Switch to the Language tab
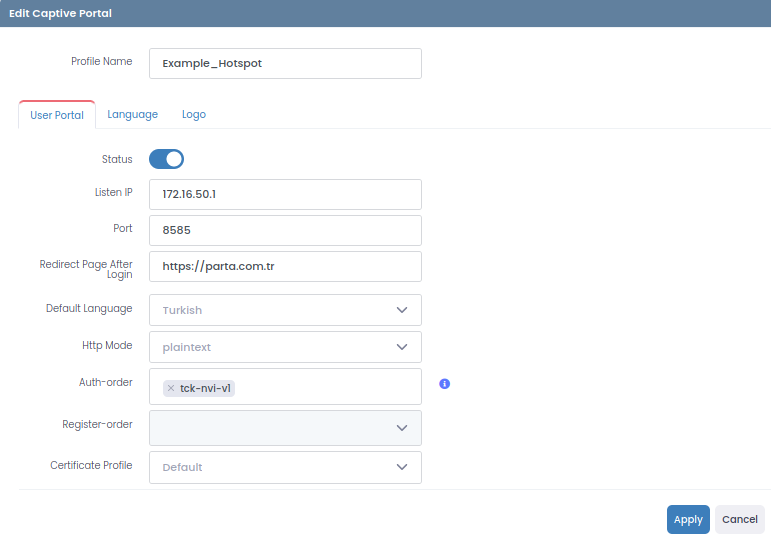The height and width of the screenshot is (544, 771). point(132,115)
